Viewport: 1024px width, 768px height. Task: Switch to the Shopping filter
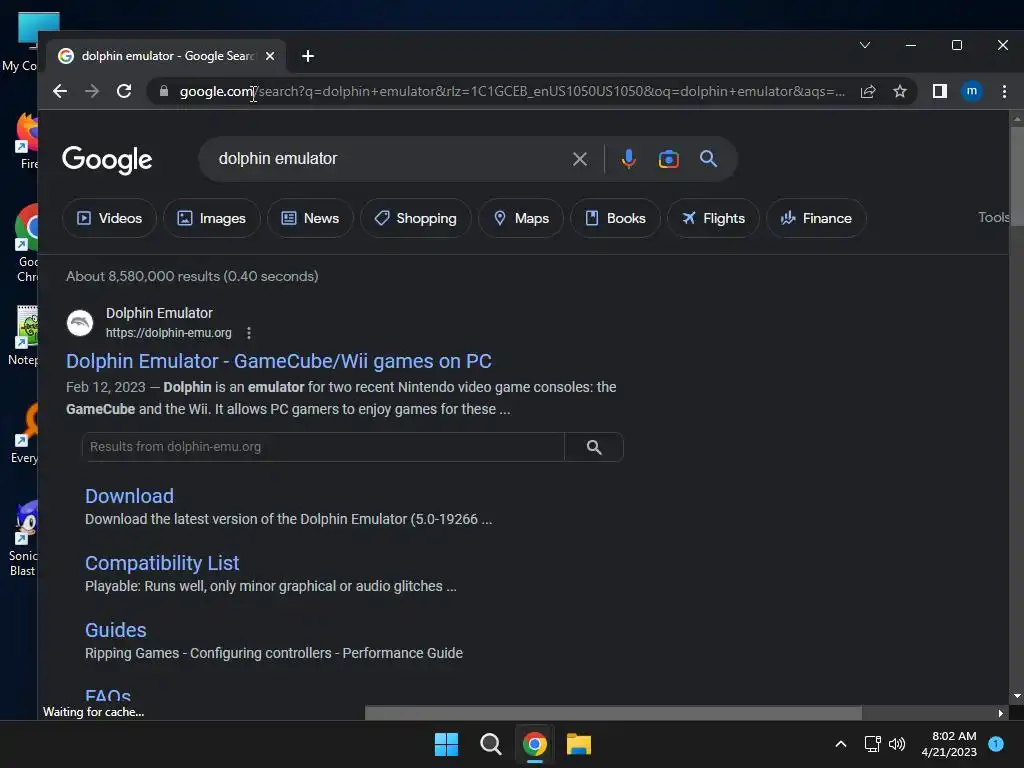[x=415, y=218]
